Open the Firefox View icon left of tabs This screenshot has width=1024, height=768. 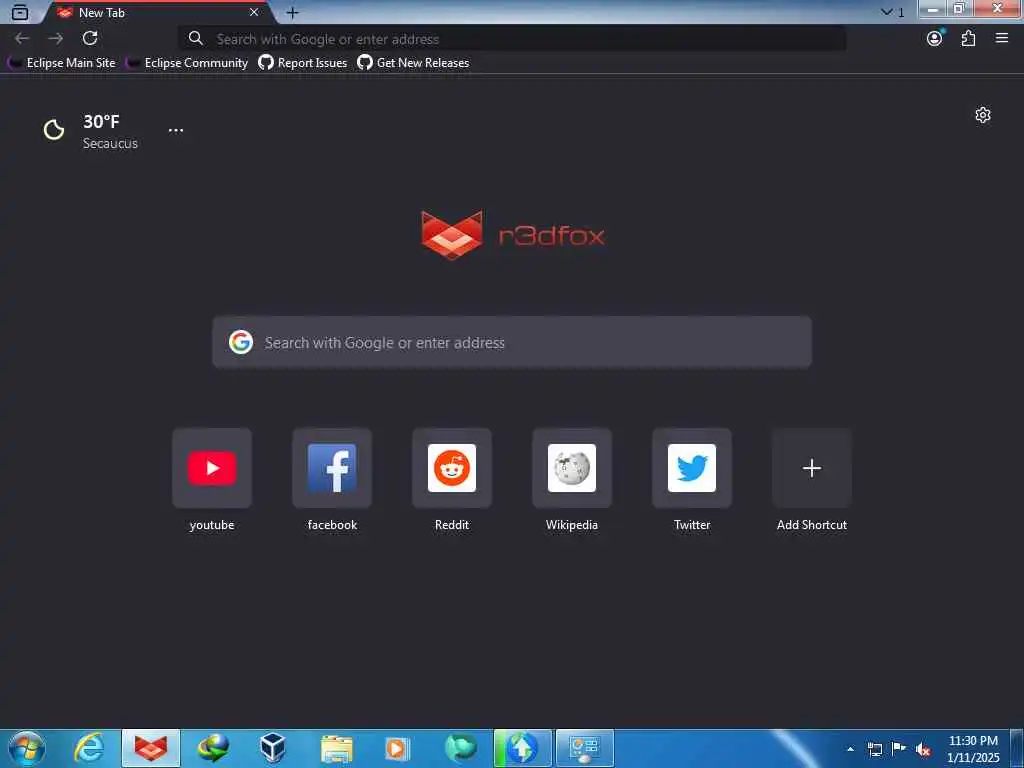(20, 12)
